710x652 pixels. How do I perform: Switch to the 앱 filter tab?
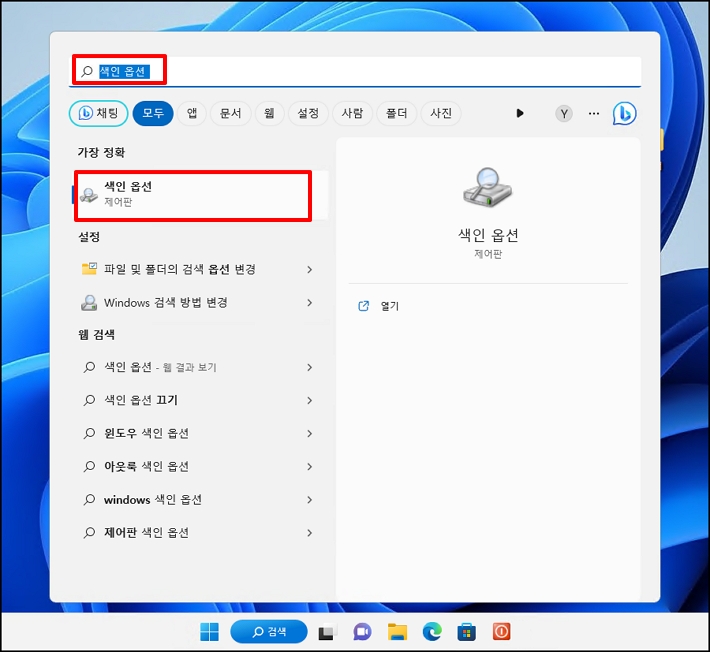pos(192,113)
